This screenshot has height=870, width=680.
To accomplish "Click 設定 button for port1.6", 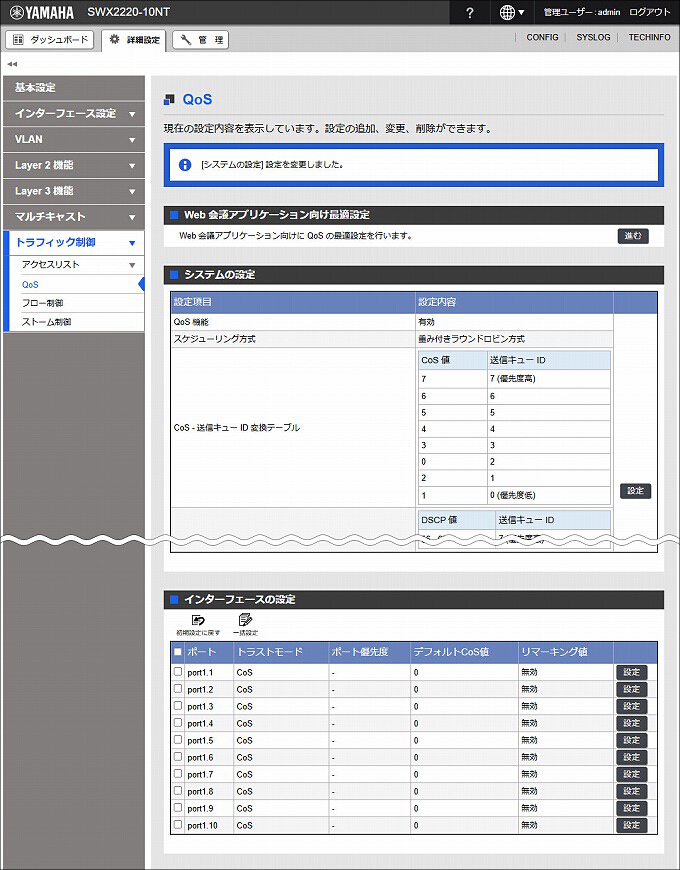I will [x=632, y=757].
